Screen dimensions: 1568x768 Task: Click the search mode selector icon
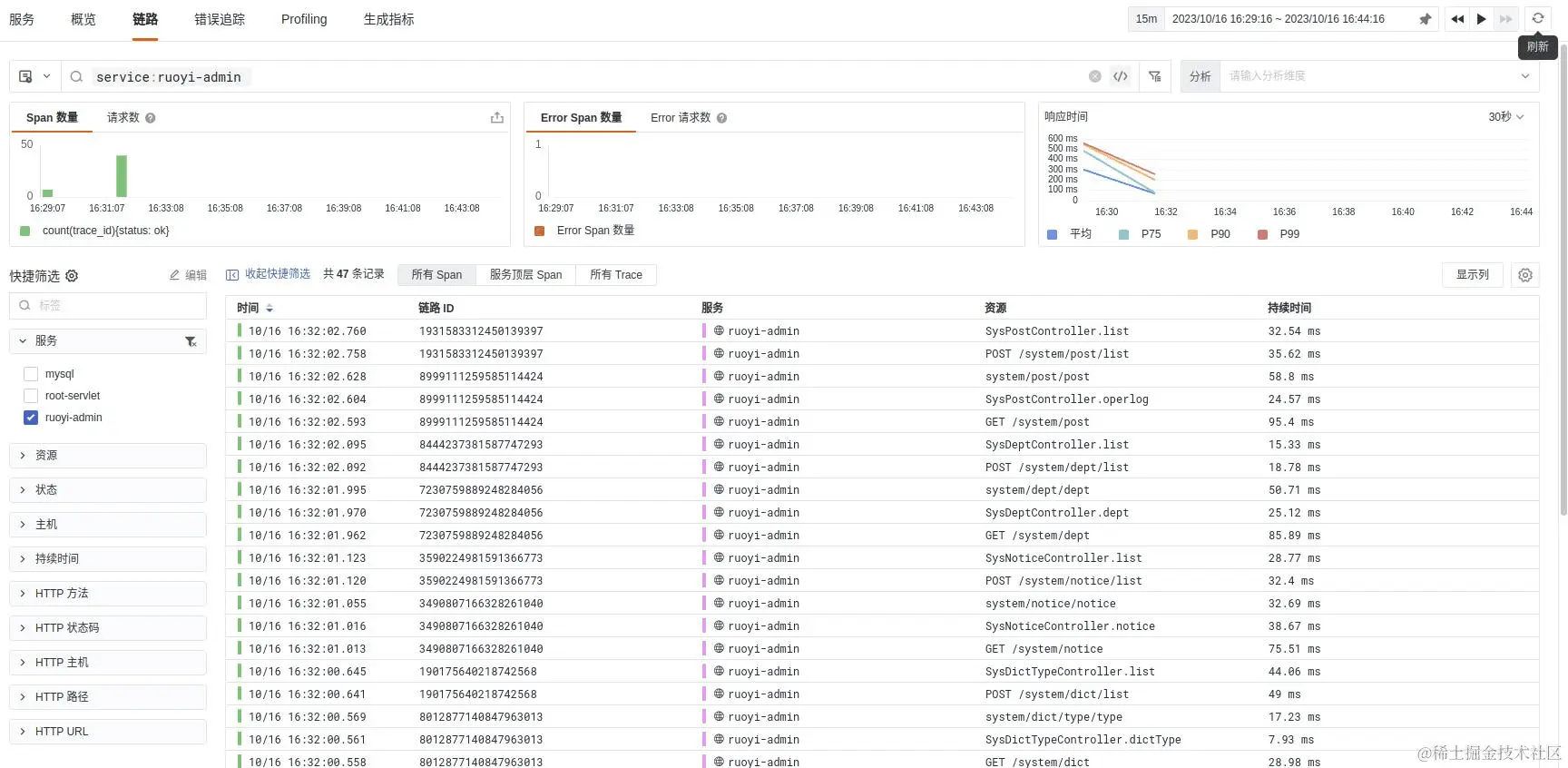(25, 76)
